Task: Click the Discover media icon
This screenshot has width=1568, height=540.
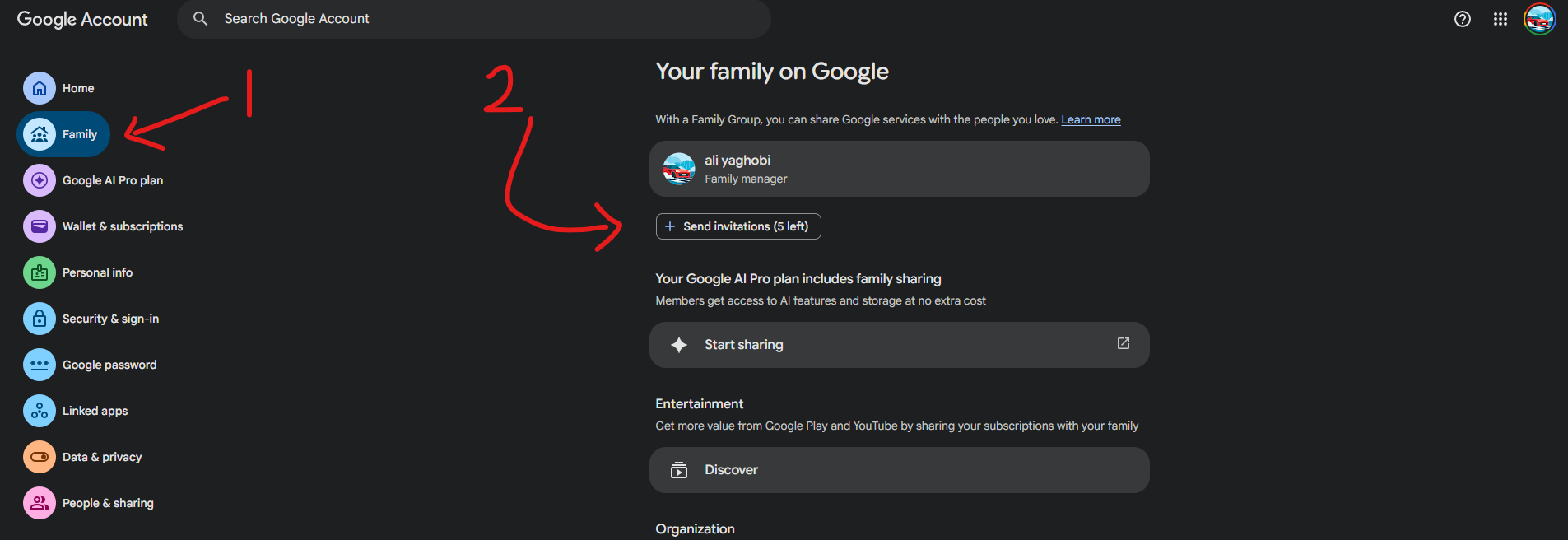Action: [679, 470]
